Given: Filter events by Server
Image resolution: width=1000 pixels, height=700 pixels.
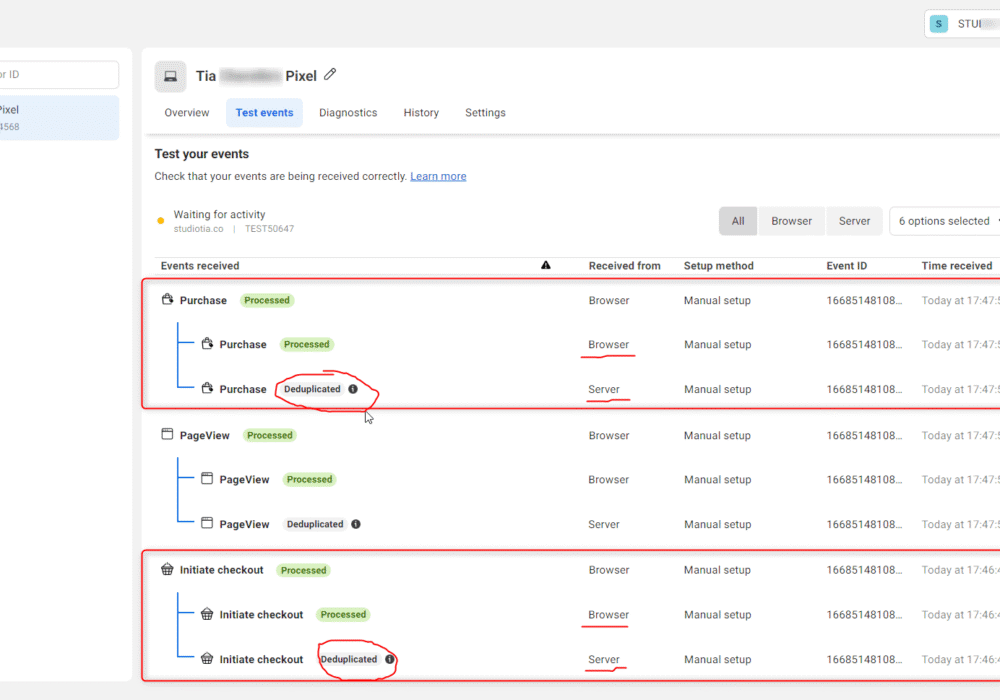Looking at the screenshot, I should click(x=855, y=221).
